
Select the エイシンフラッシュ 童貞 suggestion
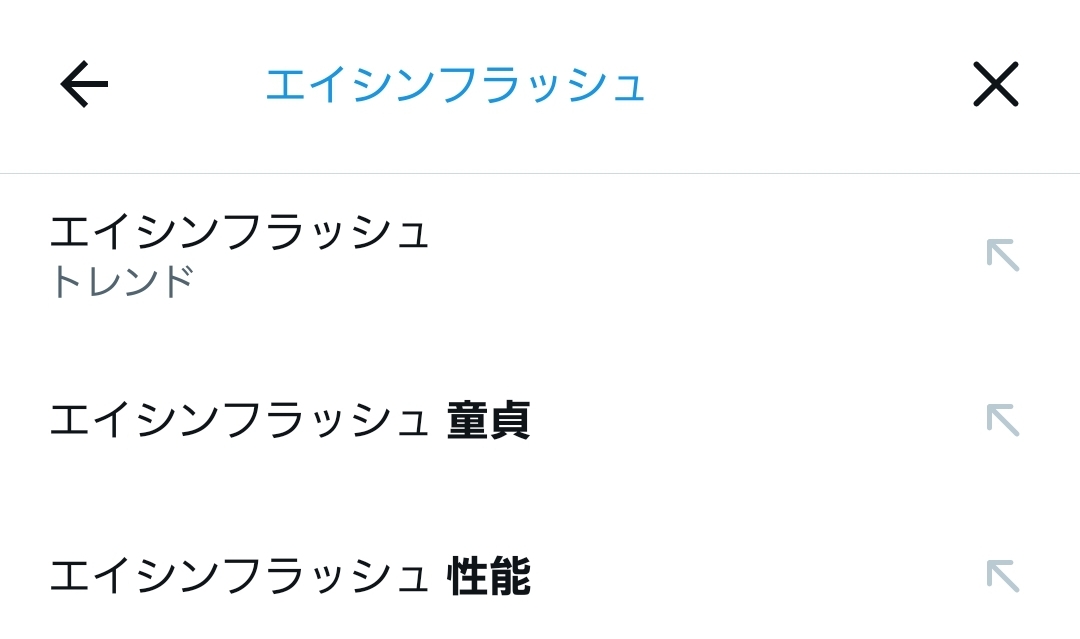tap(290, 421)
